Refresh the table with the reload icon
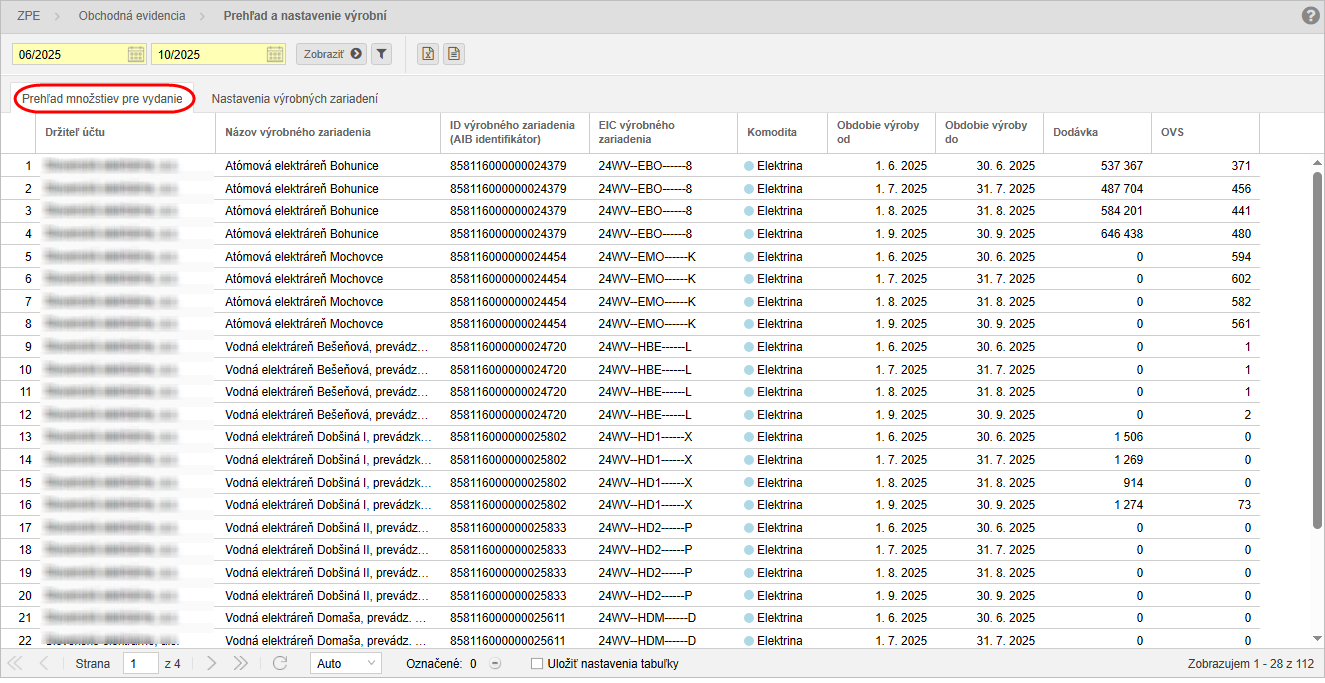This screenshot has width=1325, height=683. (x=280, y=663)
